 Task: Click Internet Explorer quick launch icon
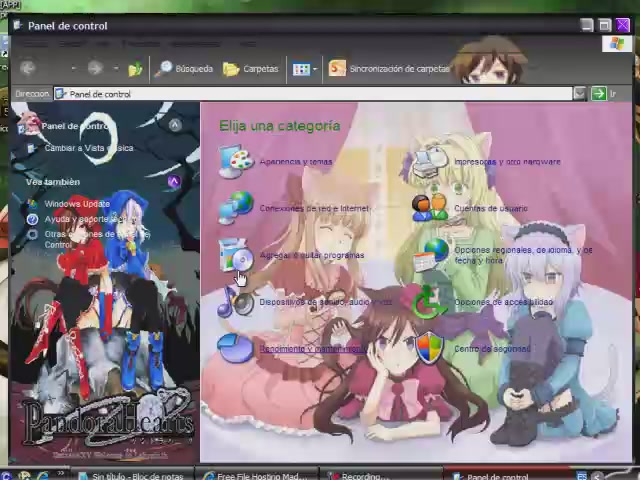(x=42, y=476)
